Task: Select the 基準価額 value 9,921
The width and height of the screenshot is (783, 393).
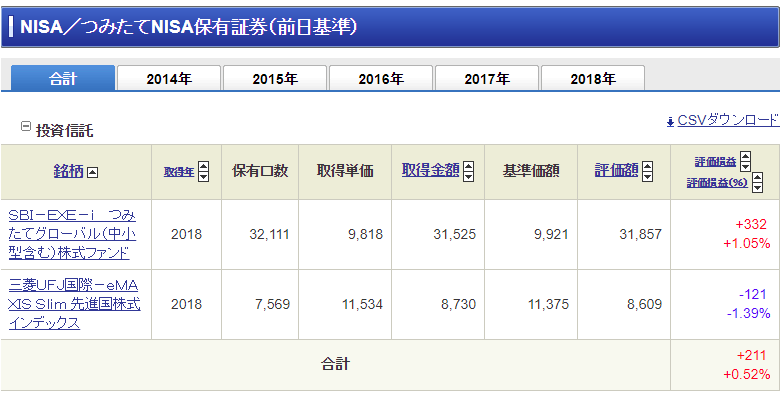Action: 551,234
